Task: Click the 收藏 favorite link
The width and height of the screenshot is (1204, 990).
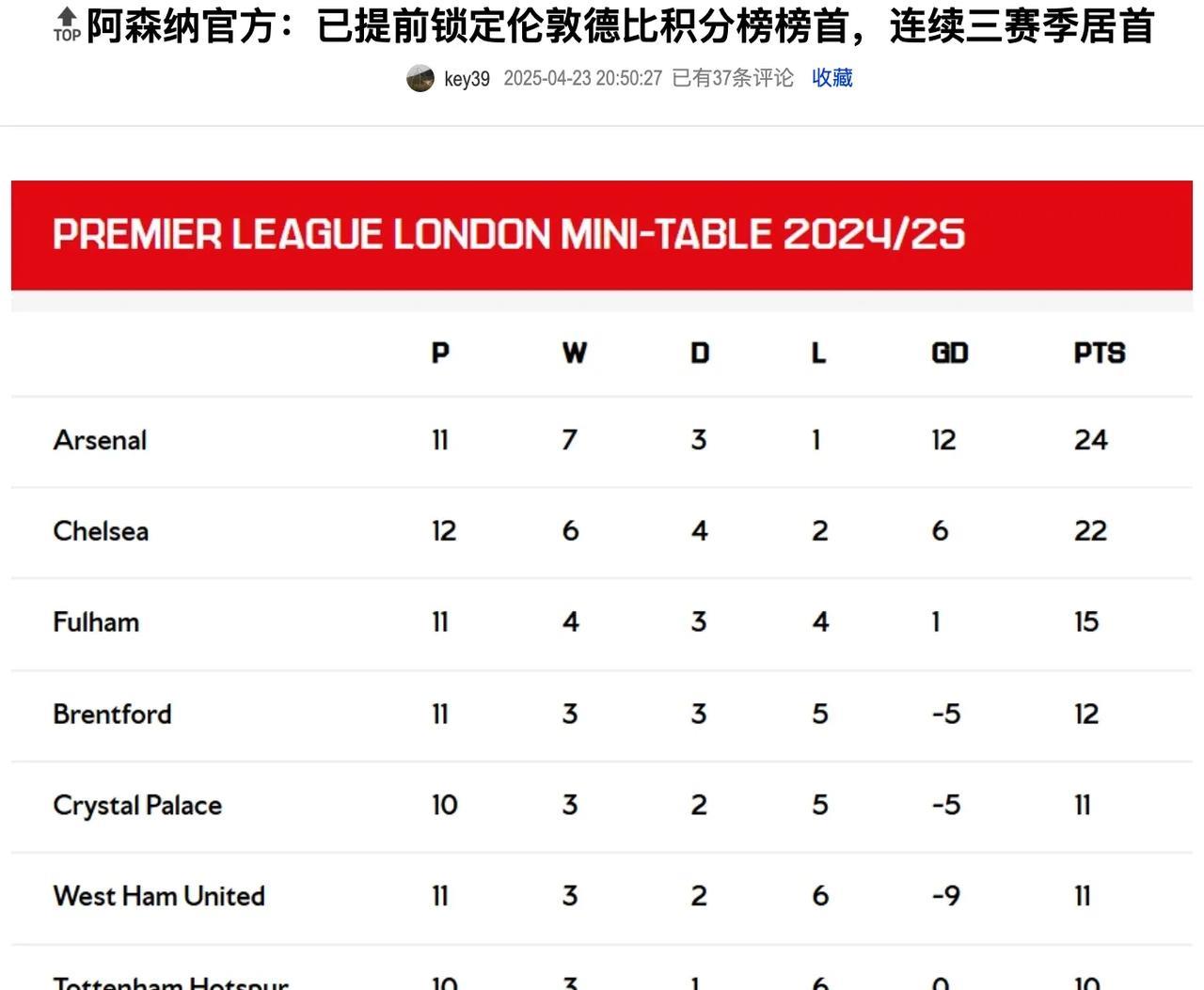Action: (x=832, y=78)
